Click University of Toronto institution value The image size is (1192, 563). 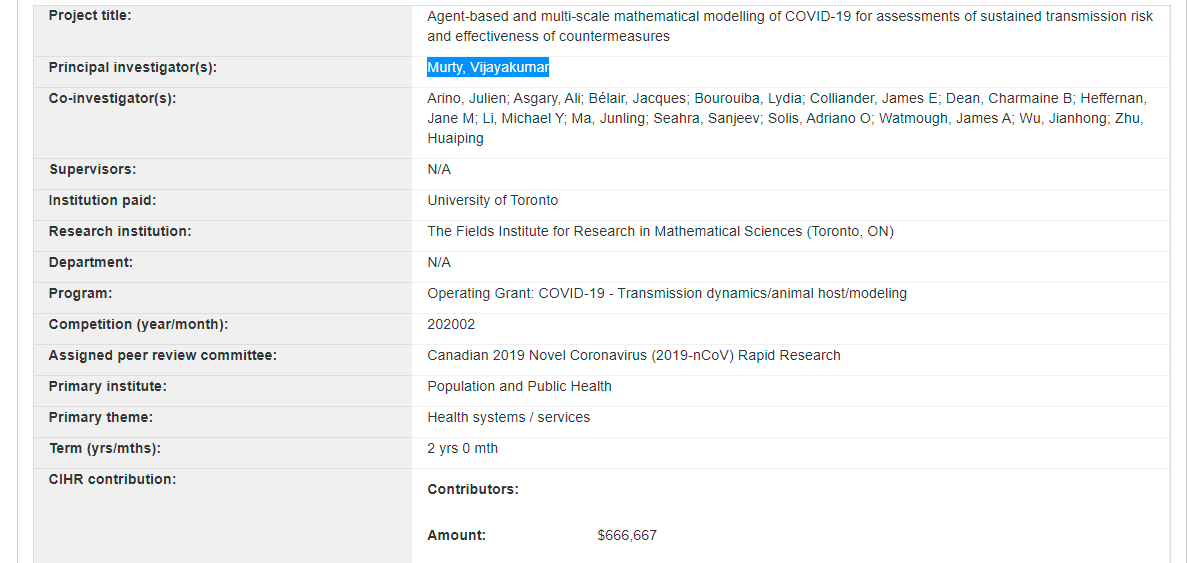coord(492,200)
